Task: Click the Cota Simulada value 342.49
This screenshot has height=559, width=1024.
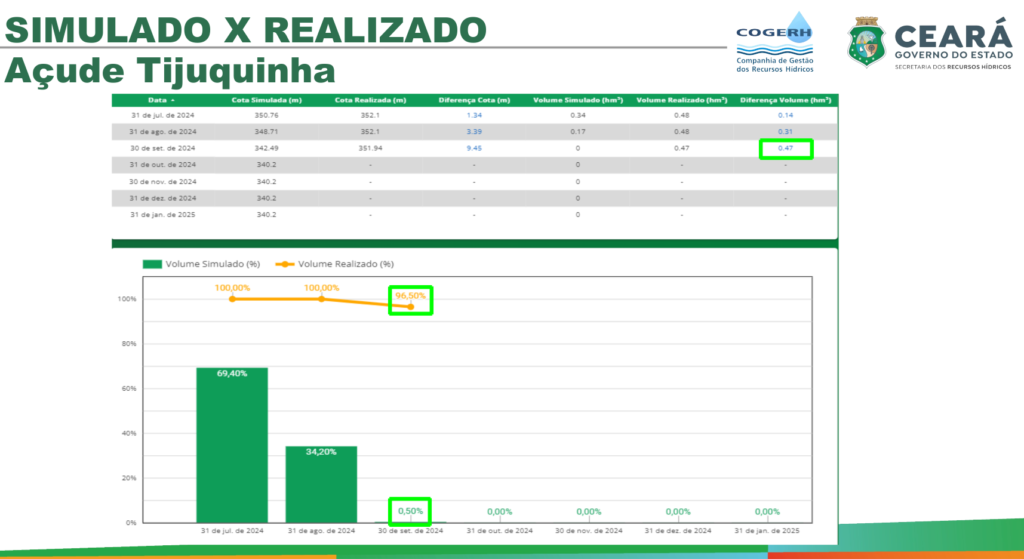Action: tap(266, 148)
